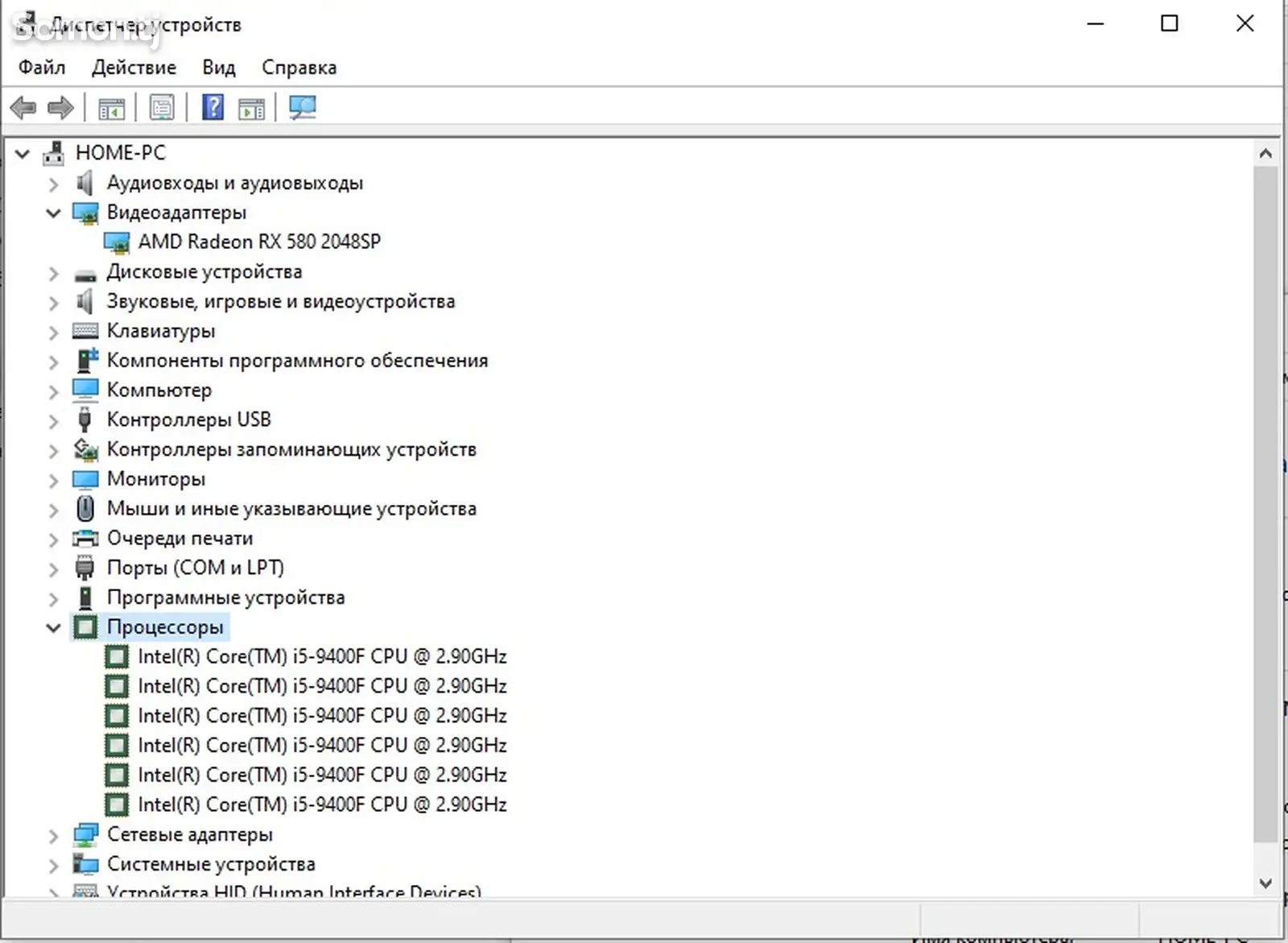Click the Контроллеры запоминающих устройств icon
The width and height of the screenshot is (1288, 943).
pos(85,449)
